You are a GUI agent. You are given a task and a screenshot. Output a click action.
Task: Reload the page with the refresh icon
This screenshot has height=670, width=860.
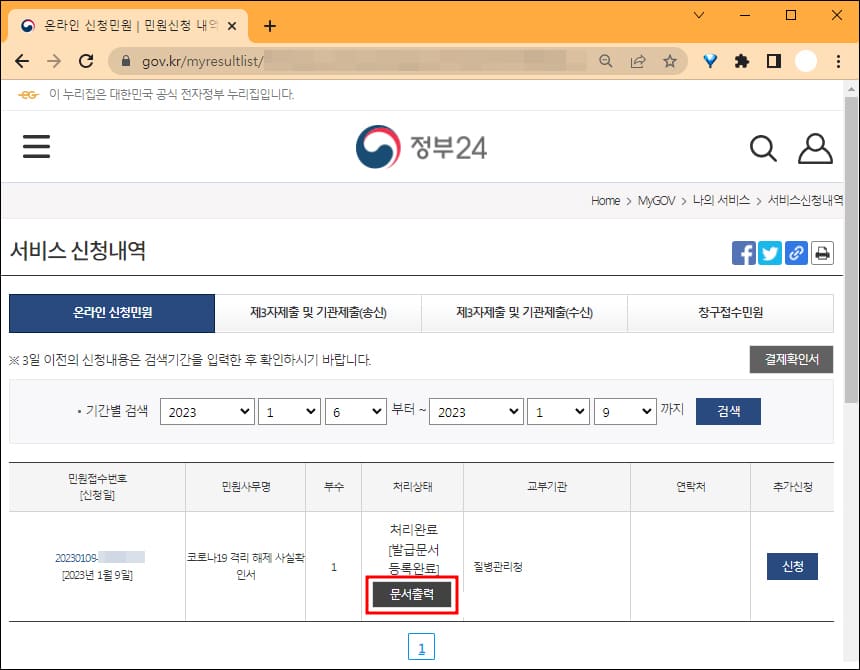pyautogui.click(x=86, y=60)
